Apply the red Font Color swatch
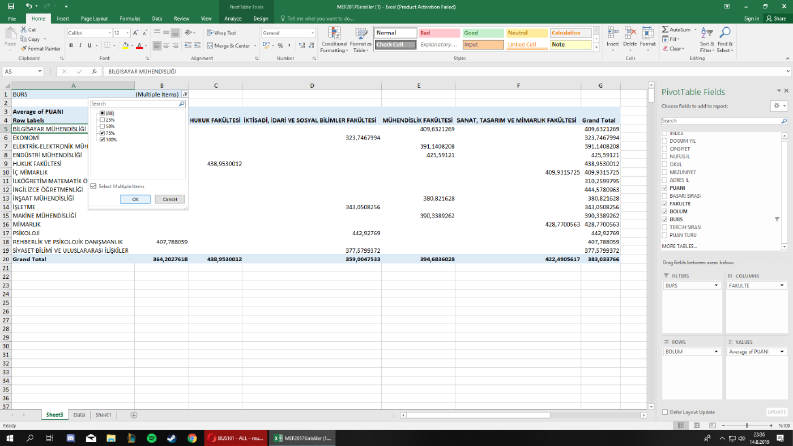This screenshot has height=446, width=793. point(140,46)
